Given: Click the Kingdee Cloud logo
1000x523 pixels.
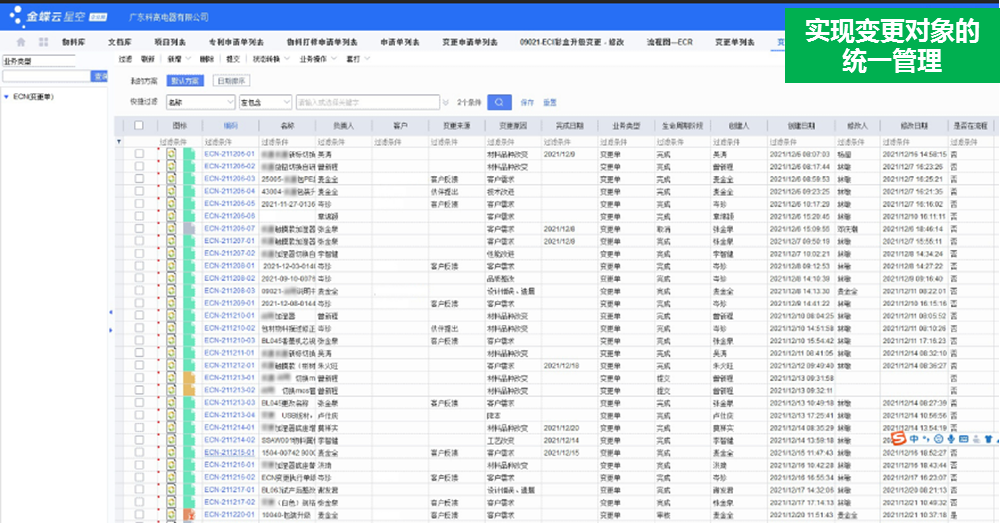Looking at the screenshot, I should [x=57, y=17].
